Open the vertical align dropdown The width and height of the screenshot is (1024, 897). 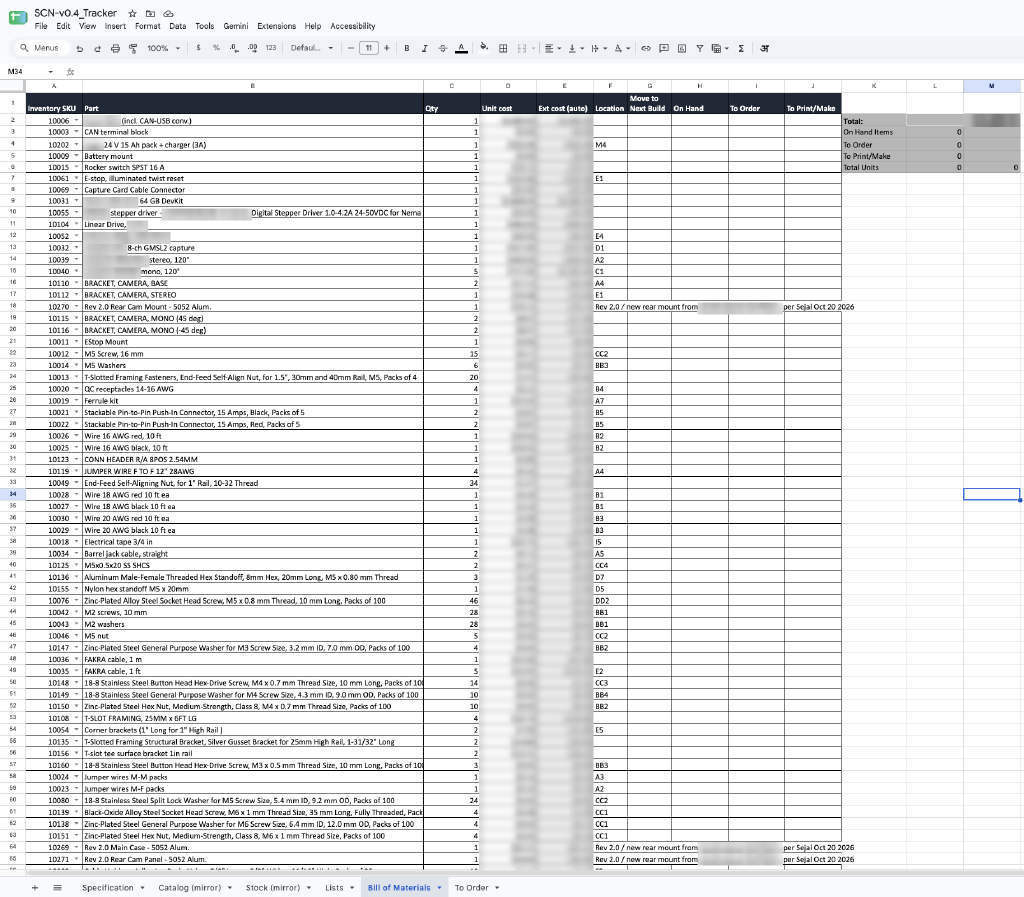576,48
